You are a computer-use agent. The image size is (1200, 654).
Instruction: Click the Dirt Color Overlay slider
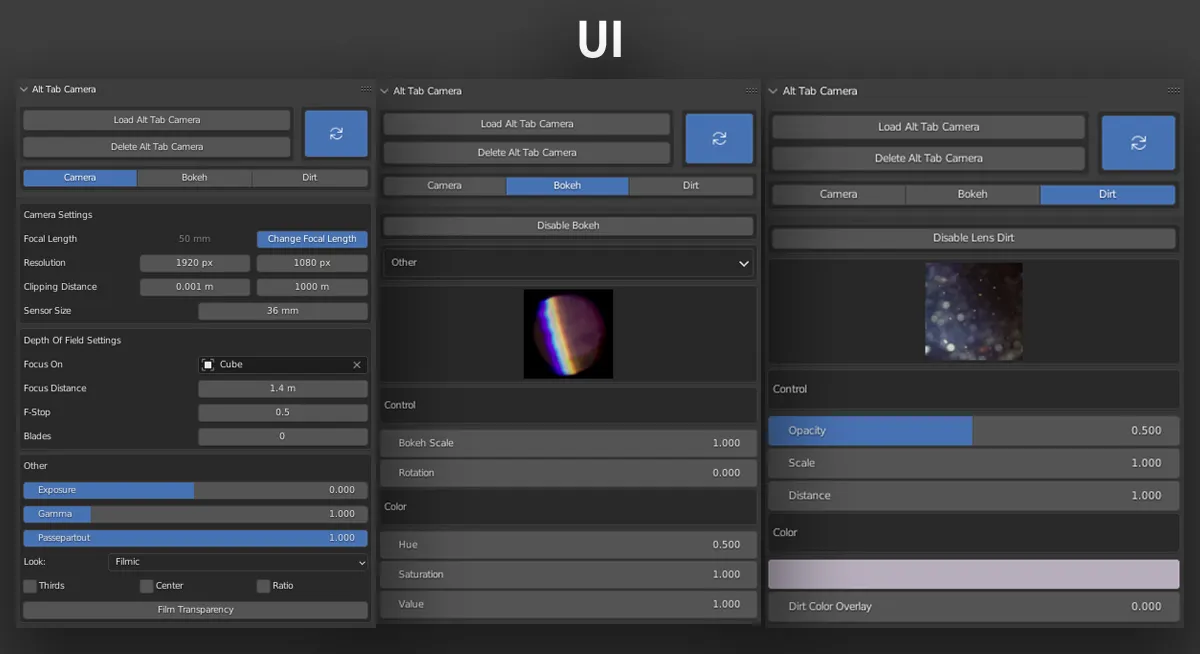[x=974, y=606]
